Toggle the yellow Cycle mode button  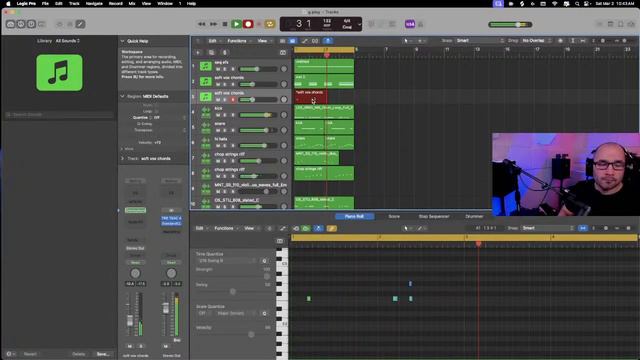click(x=270, y=24)
